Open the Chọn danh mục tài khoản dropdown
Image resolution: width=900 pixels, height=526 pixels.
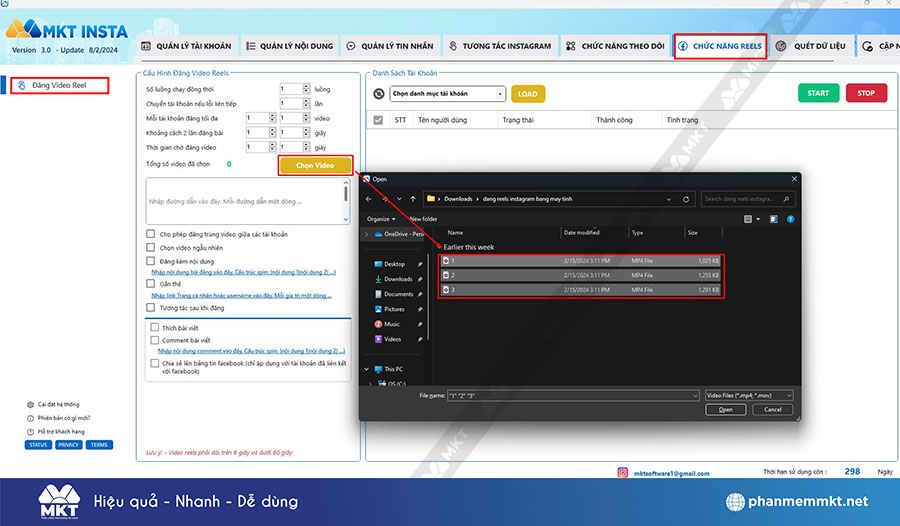coord(448,94)
